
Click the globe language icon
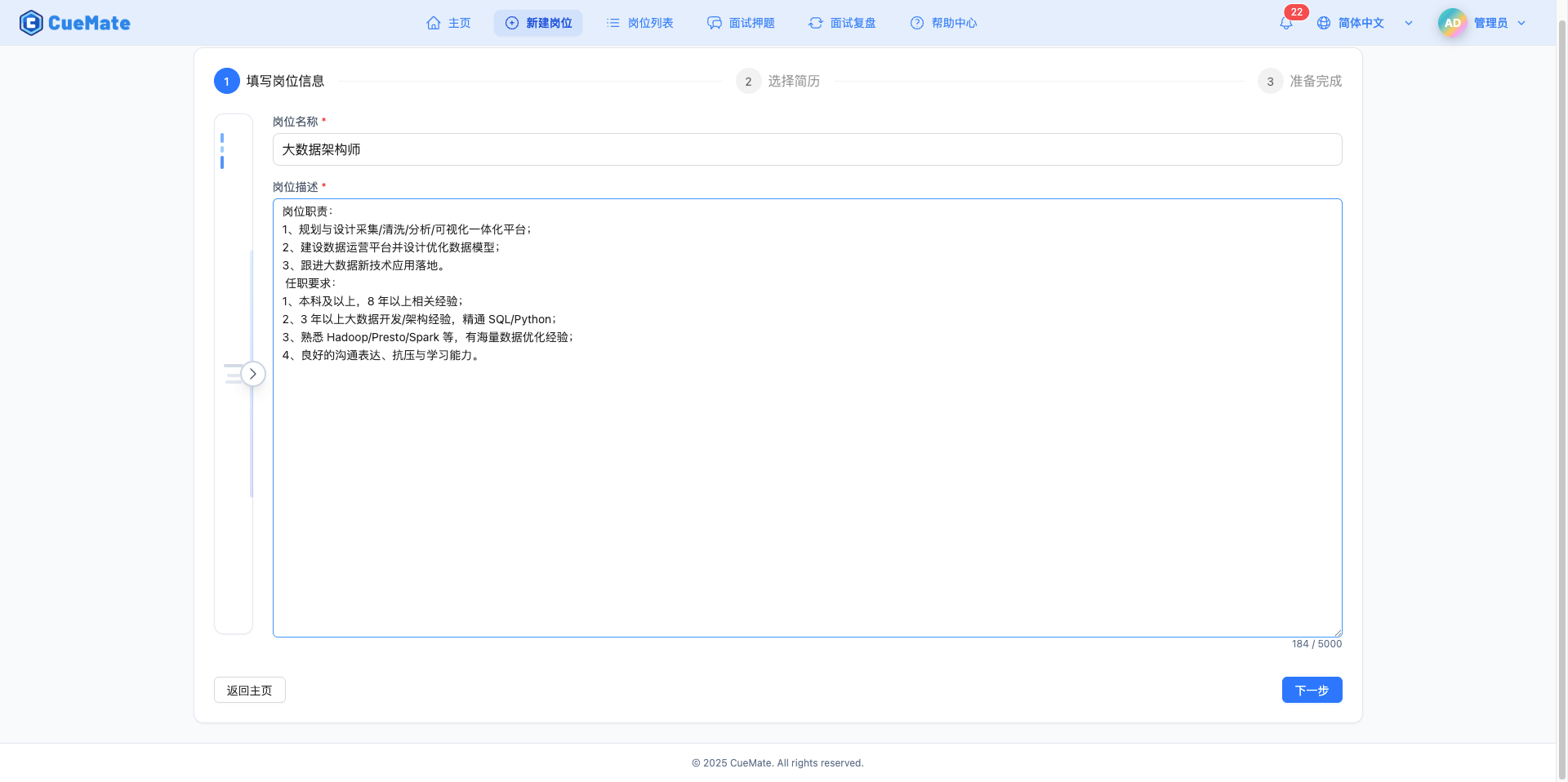click(1324, 22)
